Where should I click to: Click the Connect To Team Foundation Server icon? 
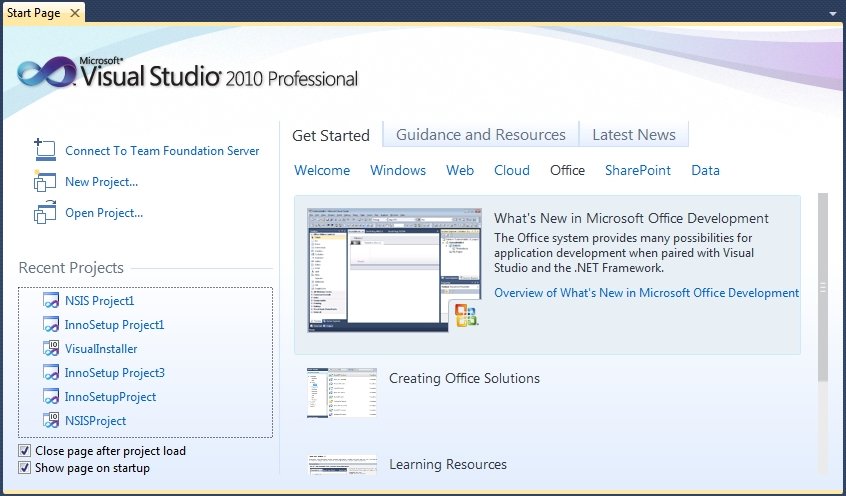tap(45, 150)
